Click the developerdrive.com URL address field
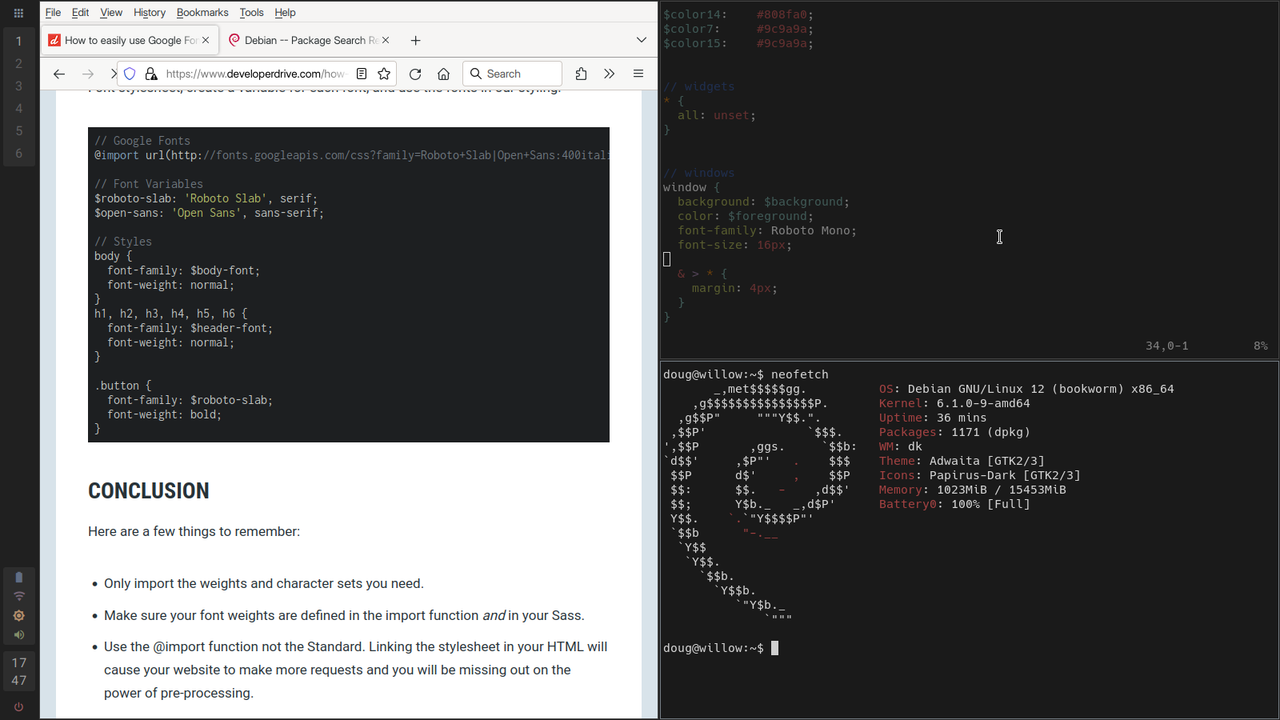The image size is (1280, 720). [256, 74]
